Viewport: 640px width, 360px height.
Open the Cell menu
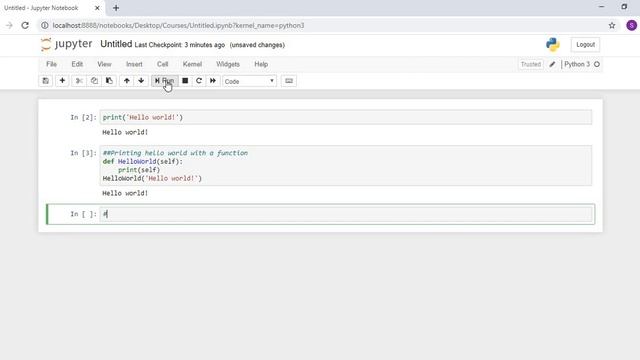pyautogui.click(x=162, y=64)
